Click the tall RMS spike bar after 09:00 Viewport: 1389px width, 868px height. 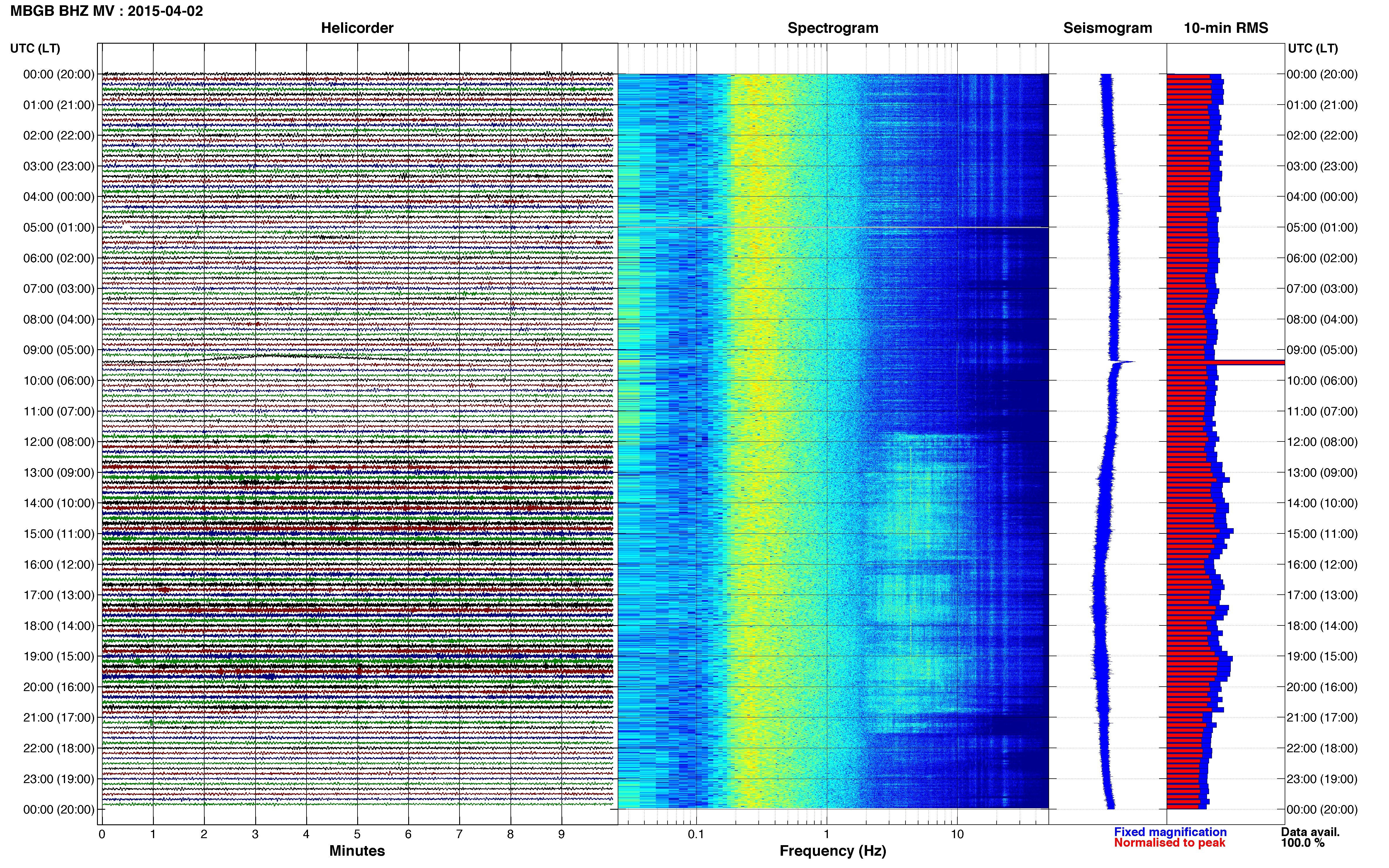coord(1225,362)
